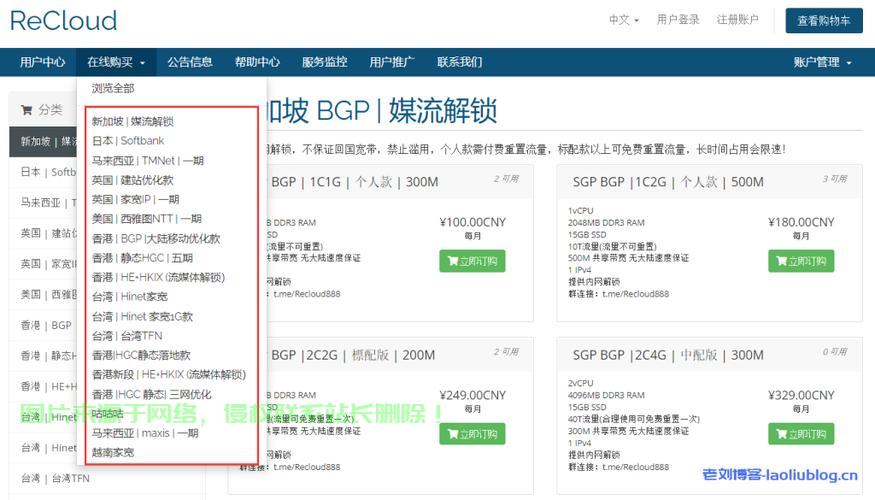Click the 用户登录 link

click(x=678, y=20)
